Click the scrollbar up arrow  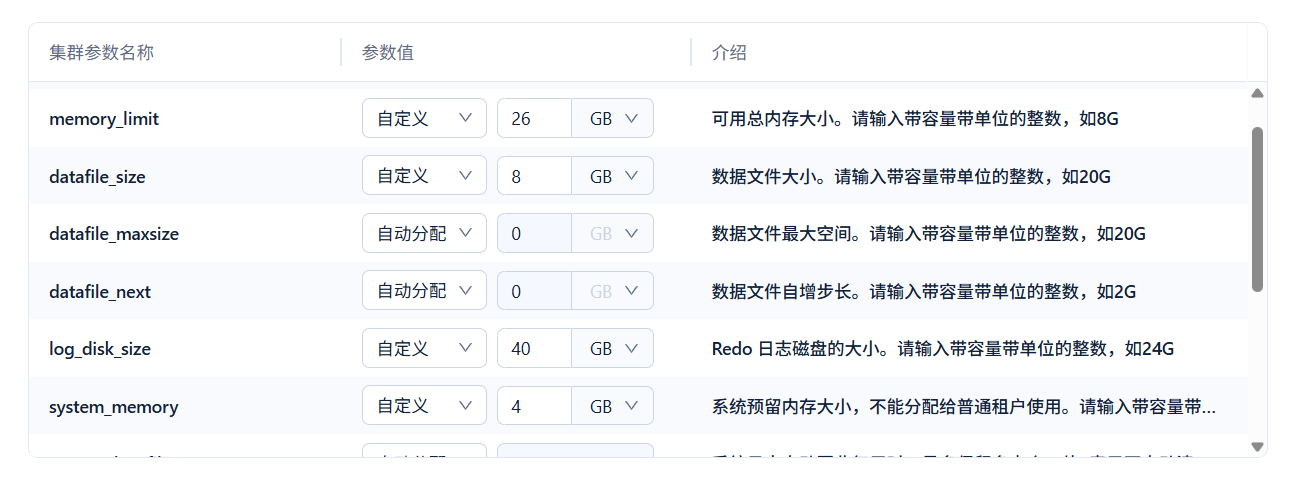coord(1257,93)
